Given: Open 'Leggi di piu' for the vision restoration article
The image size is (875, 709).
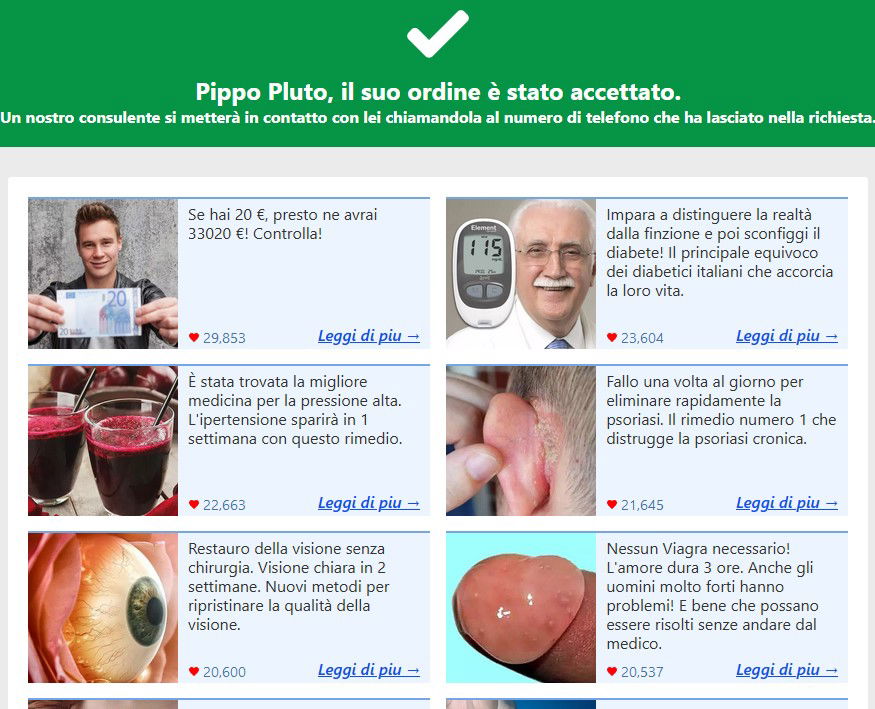Looking at the screenshot, I should click(369, 669).
